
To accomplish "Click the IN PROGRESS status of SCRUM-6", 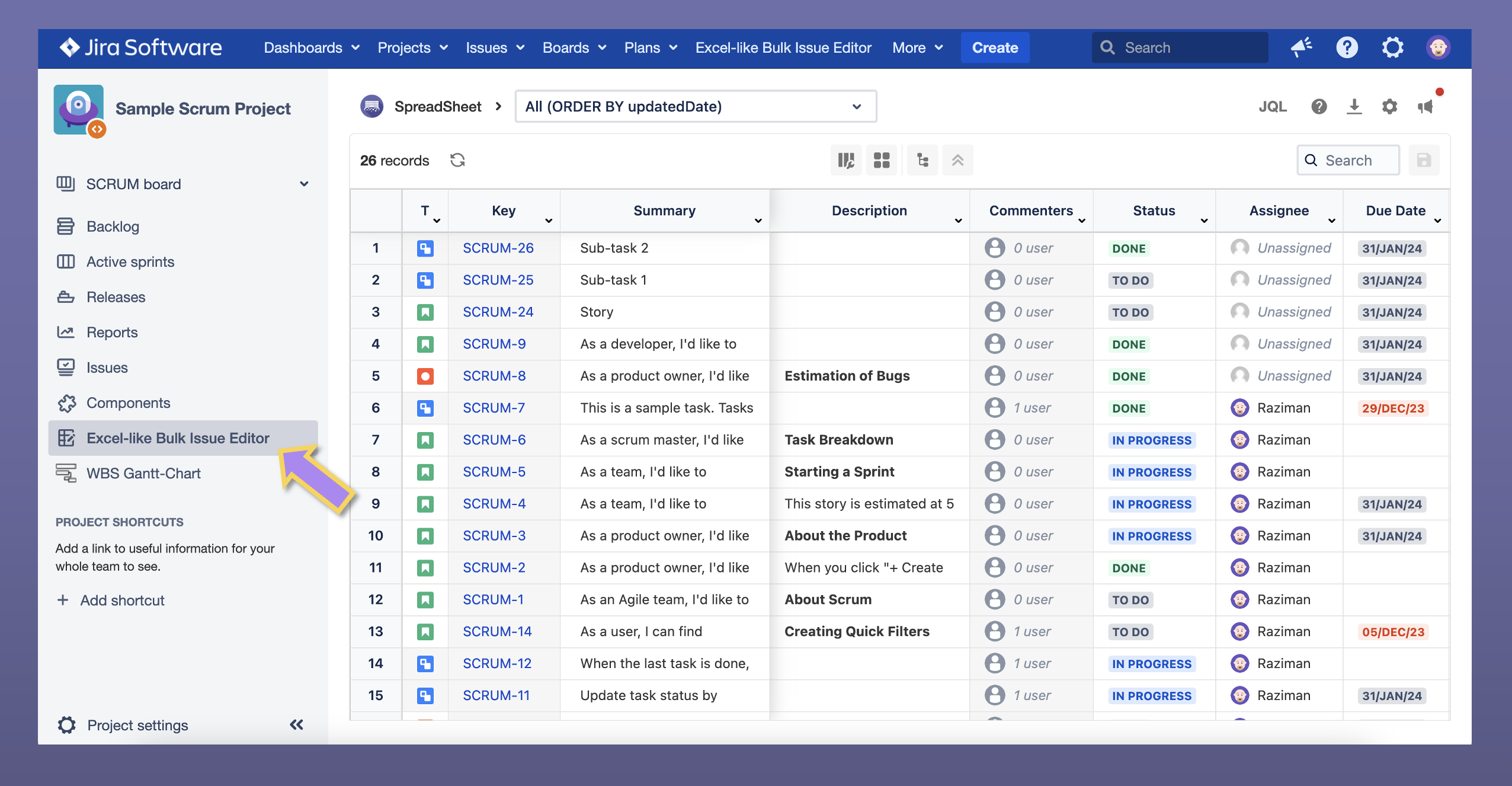I will pyautogui.click(x=1151, y=440).
